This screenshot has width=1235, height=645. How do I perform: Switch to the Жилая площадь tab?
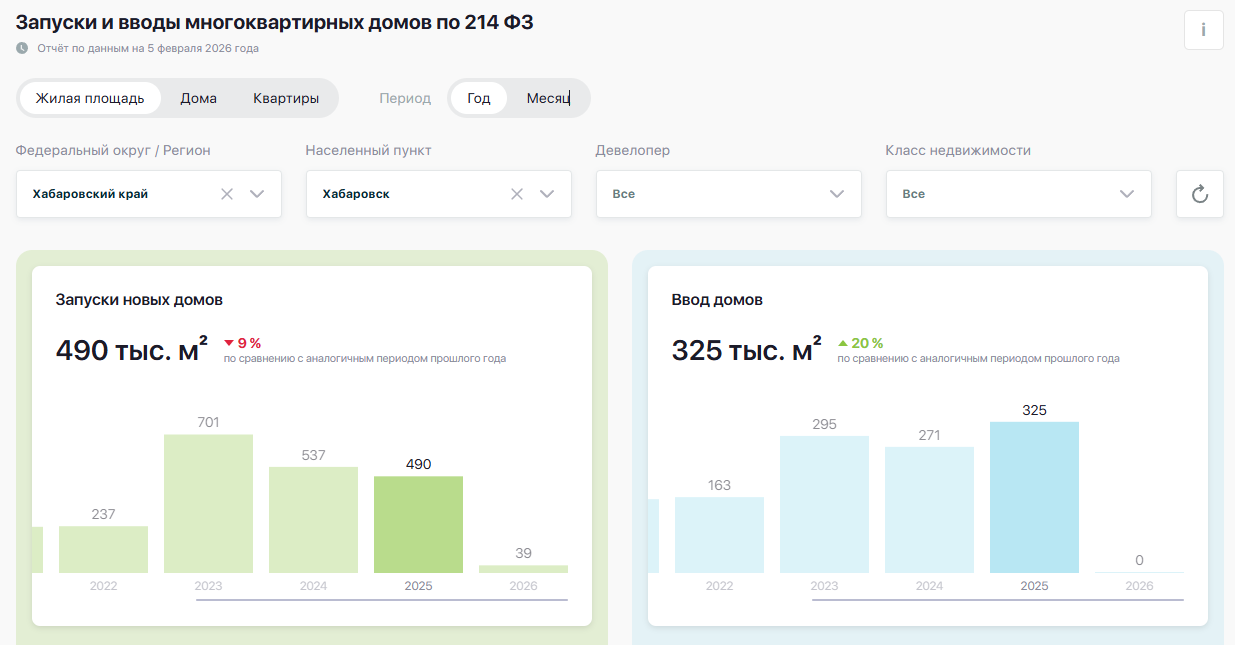point(90,97)
